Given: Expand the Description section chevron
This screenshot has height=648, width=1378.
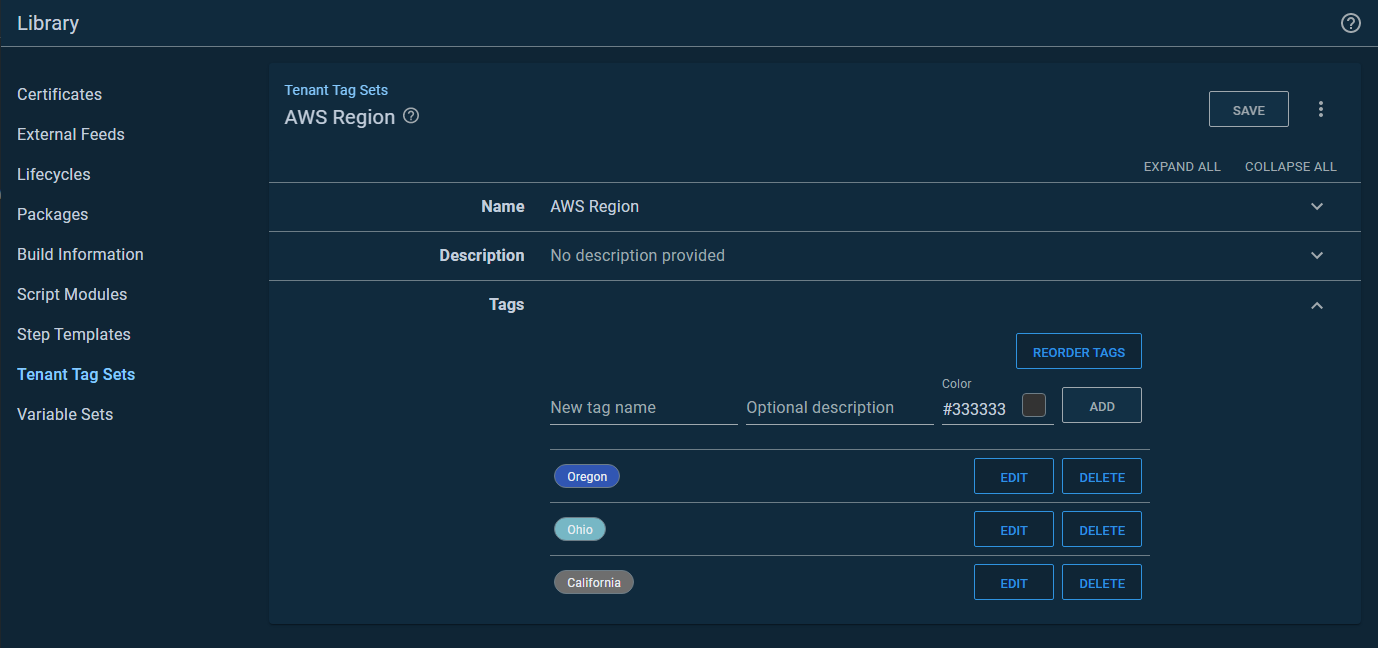Looking at the screenshot, I should tap(1316, 255).
